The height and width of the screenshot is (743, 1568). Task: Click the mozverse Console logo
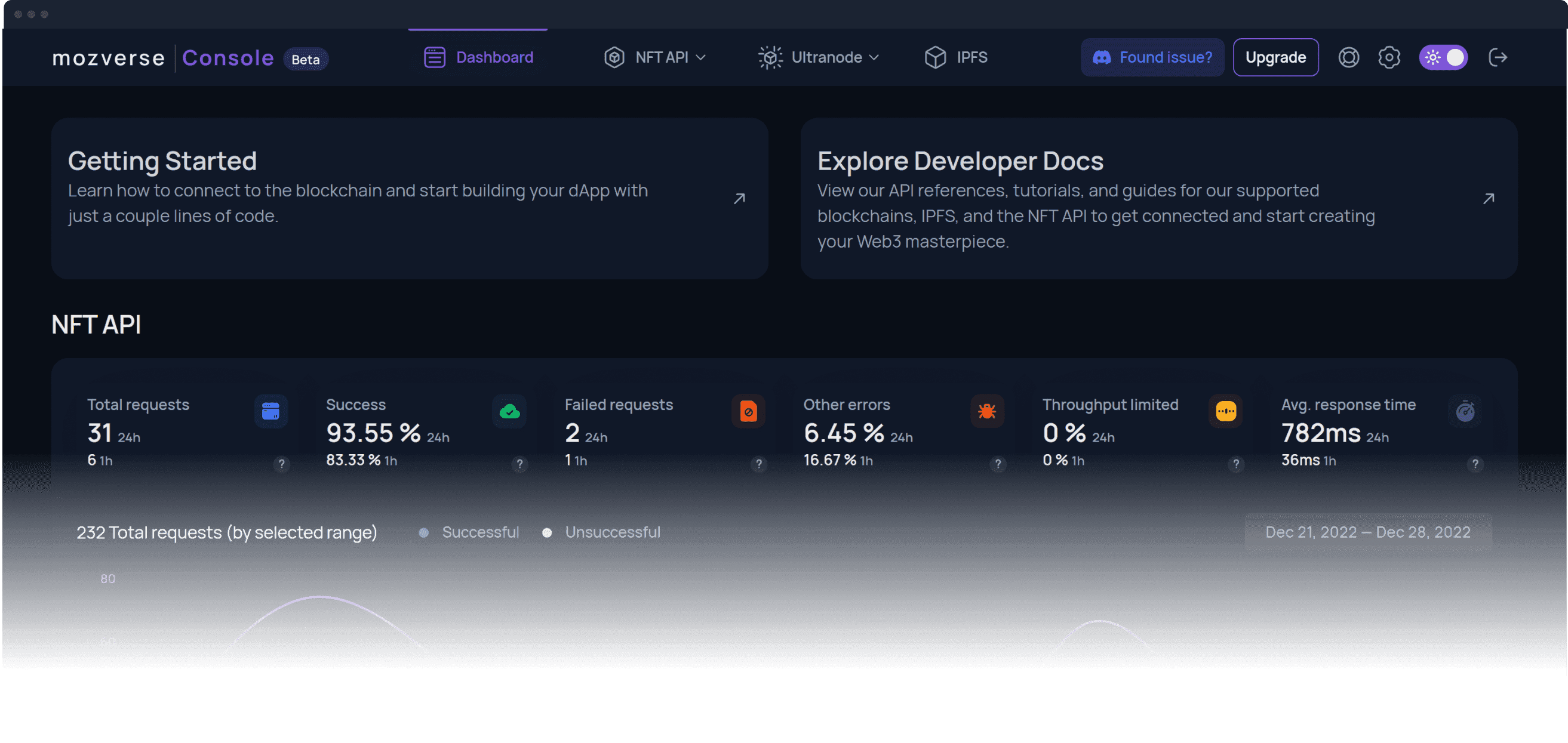point(163,58)
